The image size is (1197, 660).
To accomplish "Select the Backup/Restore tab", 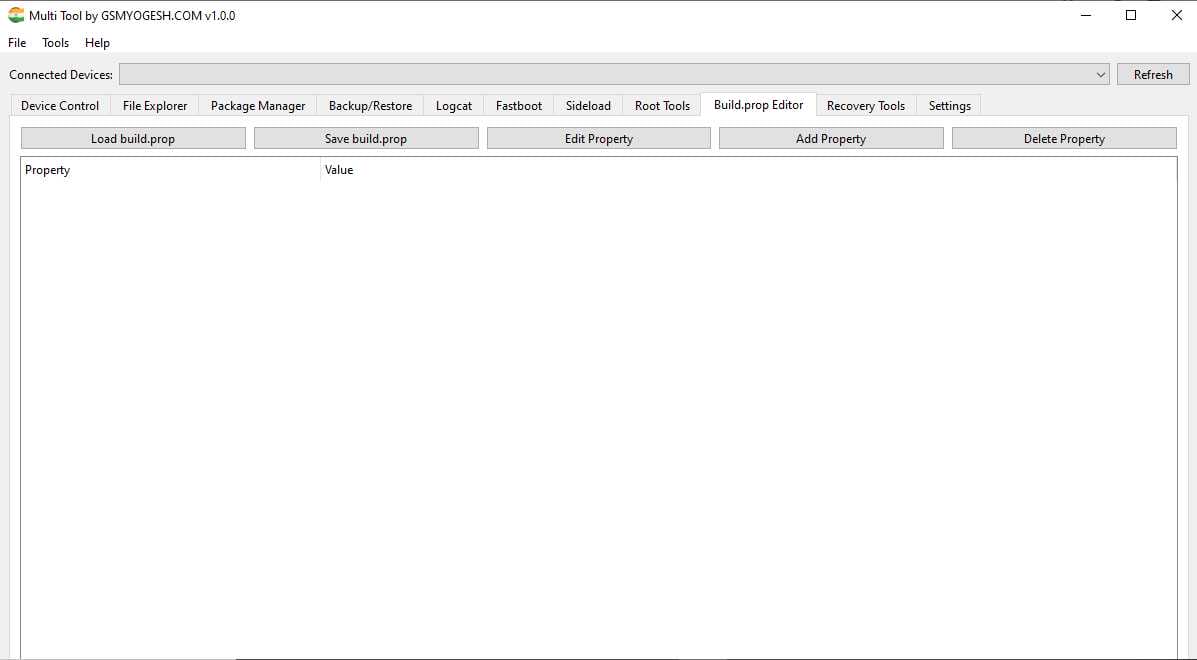I will (x=370, y=106).
